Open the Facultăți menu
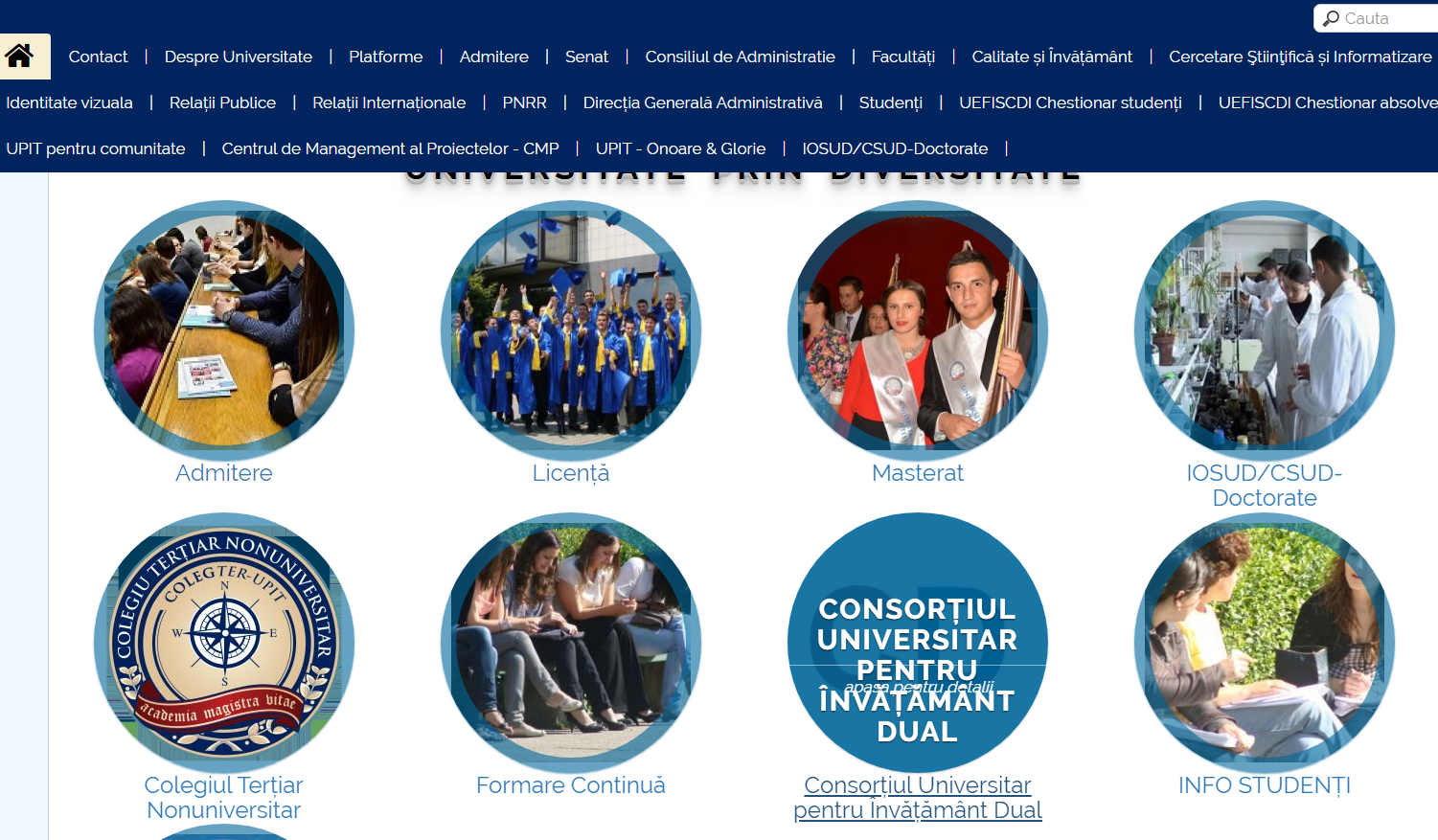 point(903,57)
